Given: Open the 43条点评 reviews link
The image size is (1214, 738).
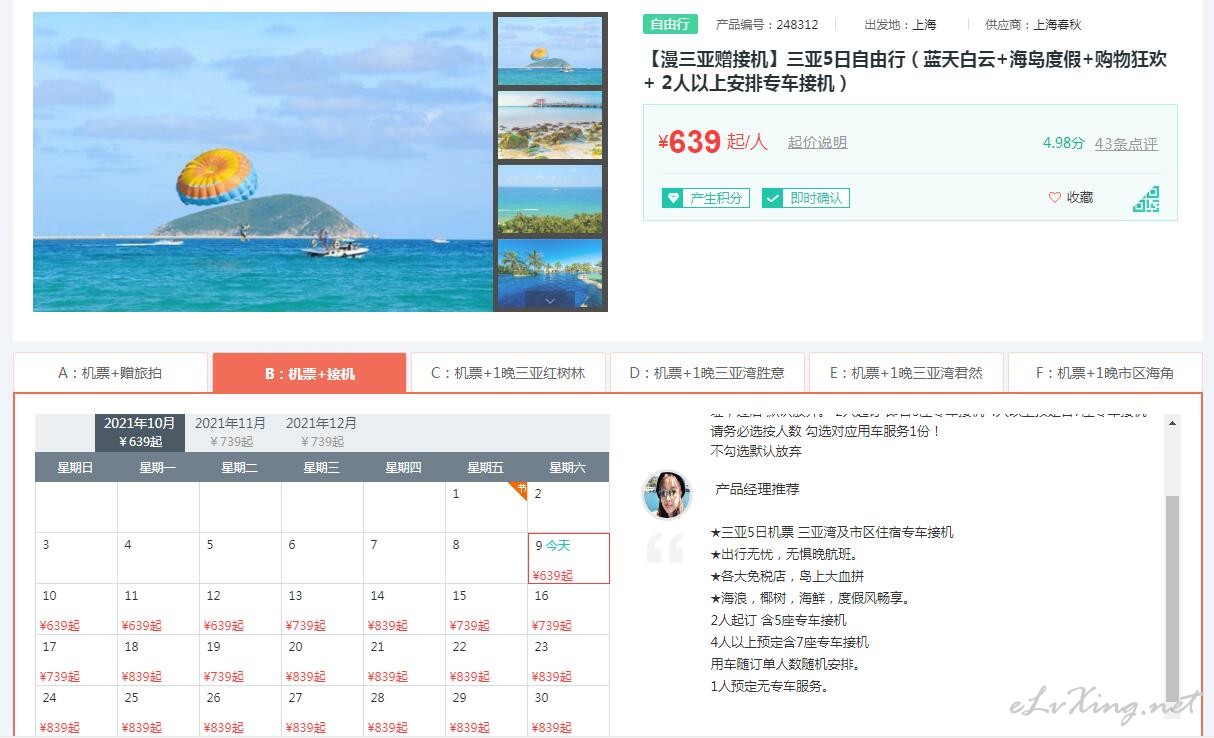Looking at the screenshot, I should [1126, 143].
